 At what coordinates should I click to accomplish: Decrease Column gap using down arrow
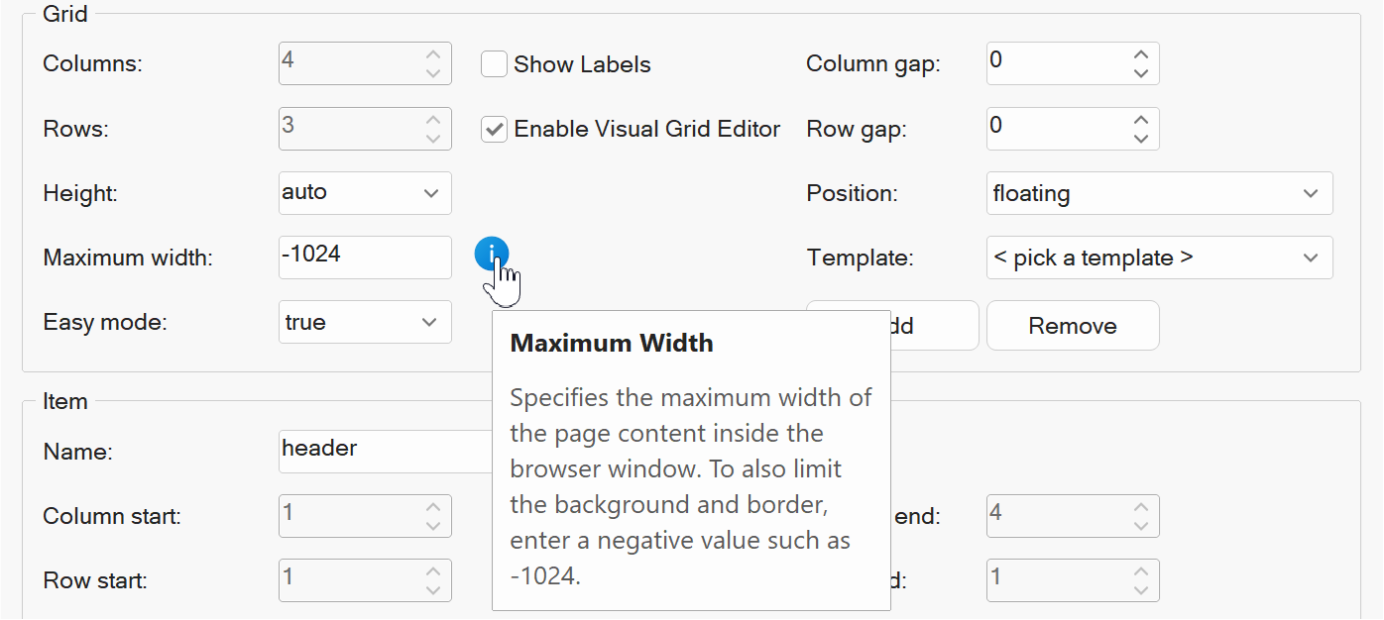(1141, 73)
